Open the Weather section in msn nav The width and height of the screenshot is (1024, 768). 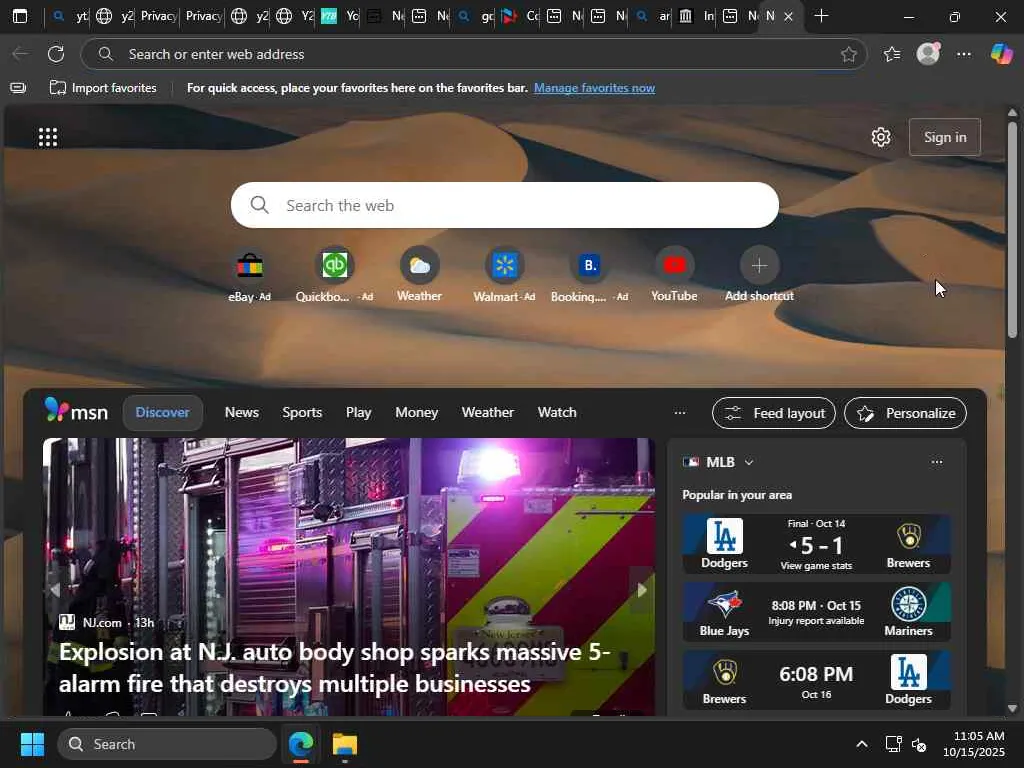(488, 413)
